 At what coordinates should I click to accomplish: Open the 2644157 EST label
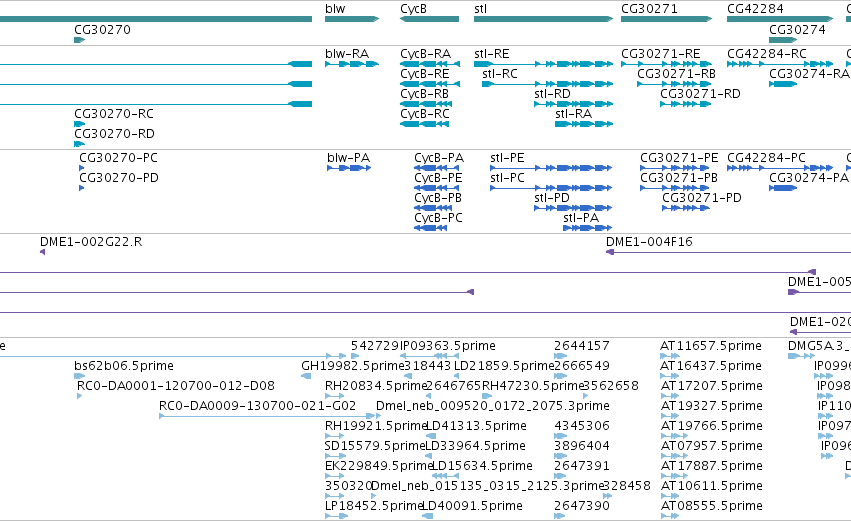click(582, 346)
